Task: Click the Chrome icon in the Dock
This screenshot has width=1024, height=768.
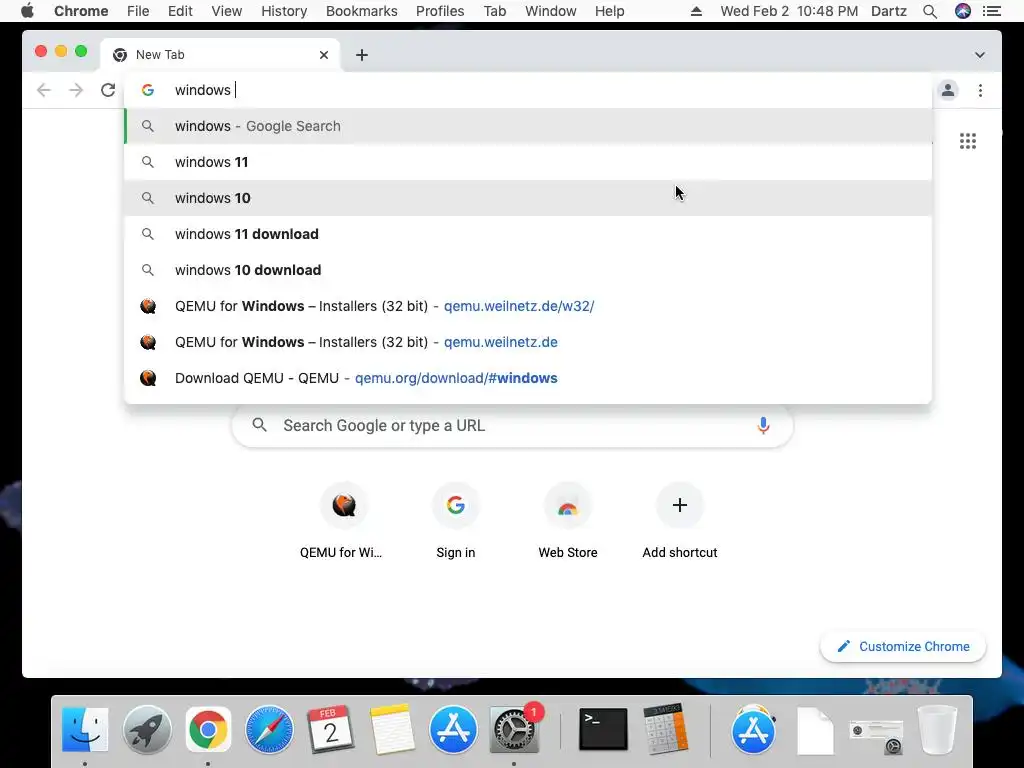Action: tap(208, 729)
